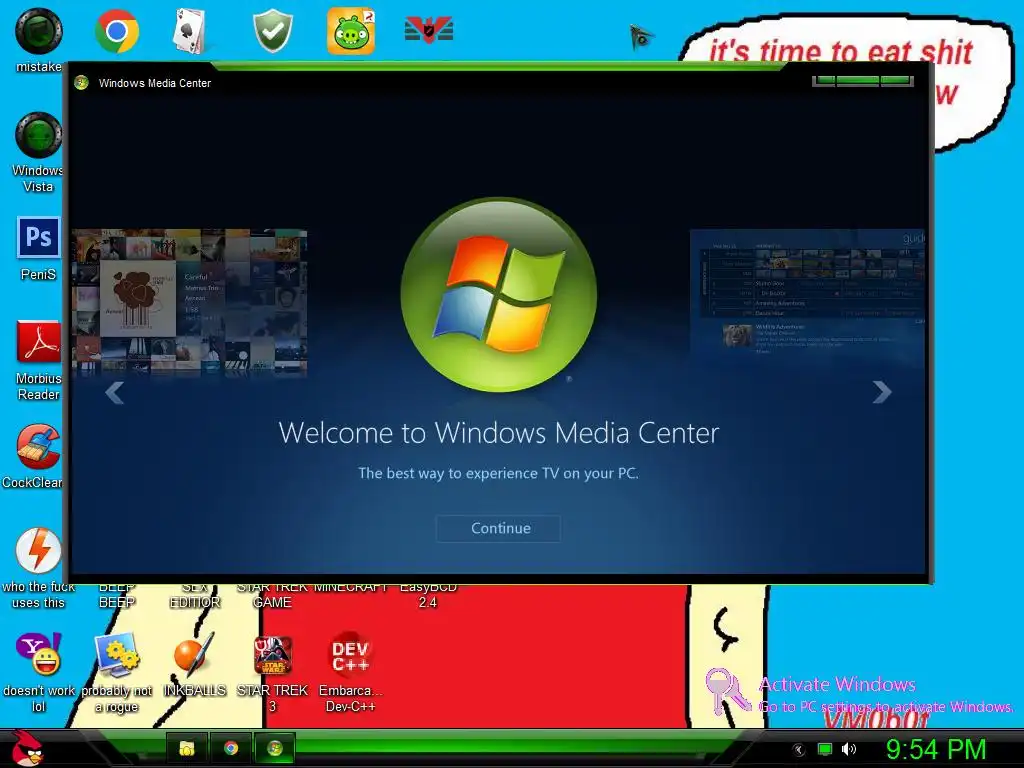The image size is (1024, 768).
Task: Click the small dark arrow desktop icon
Action: [x=641, y=37]
